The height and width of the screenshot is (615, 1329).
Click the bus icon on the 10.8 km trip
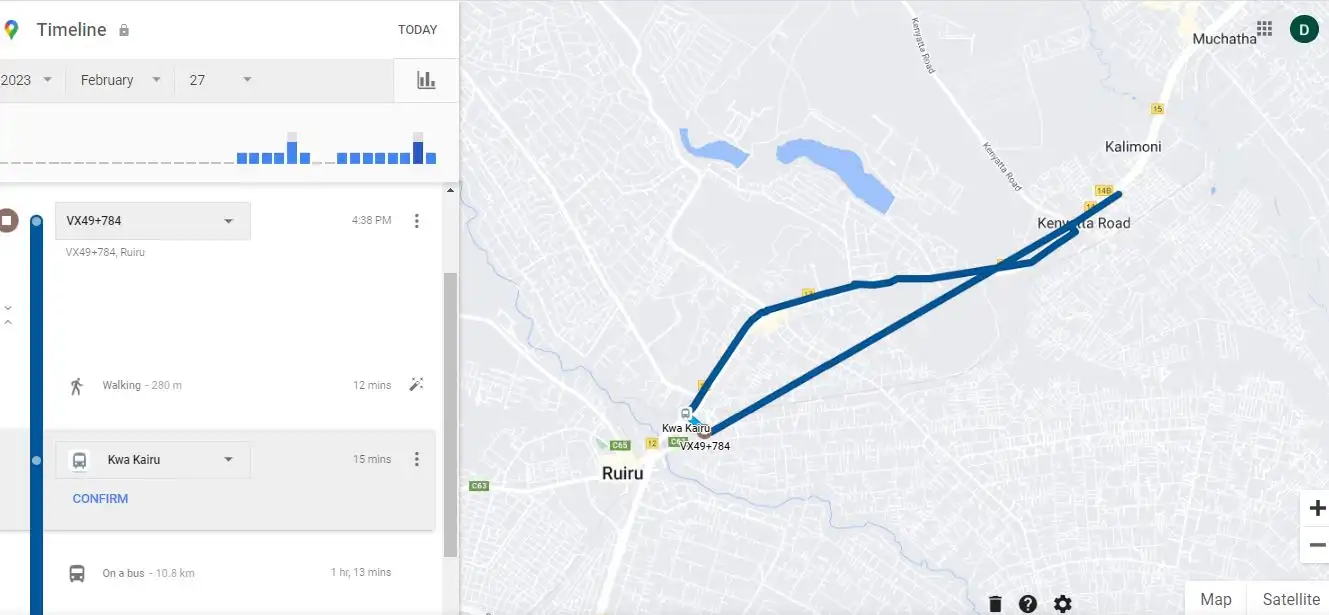77,572
